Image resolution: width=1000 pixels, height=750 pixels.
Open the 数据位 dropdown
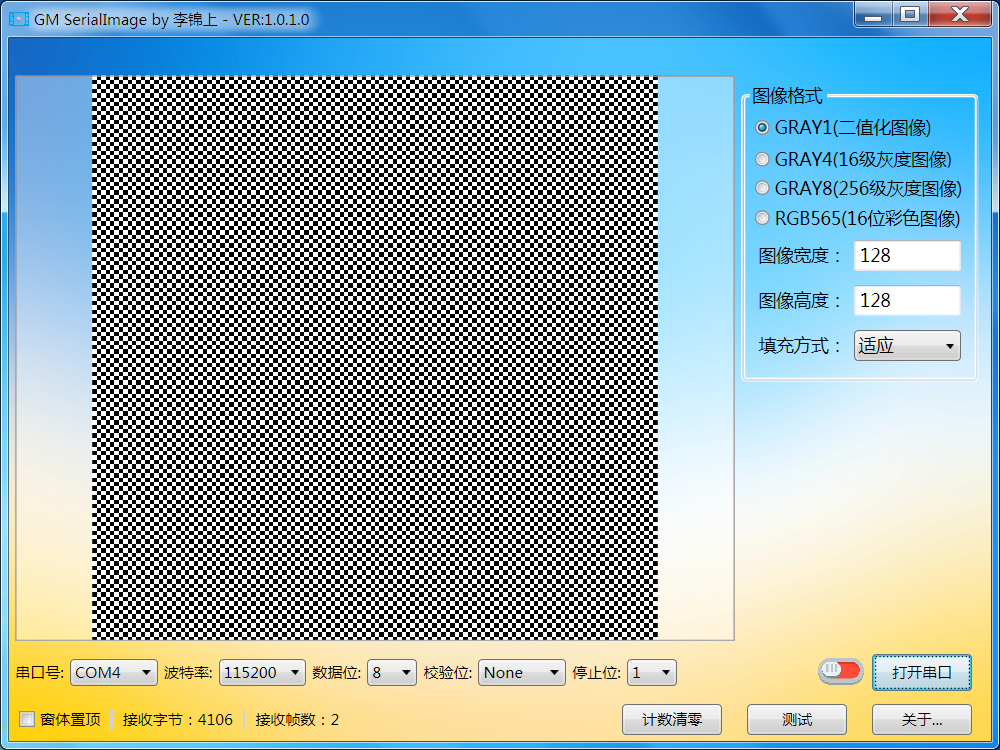pyautogui.click(x=391, y=672)
